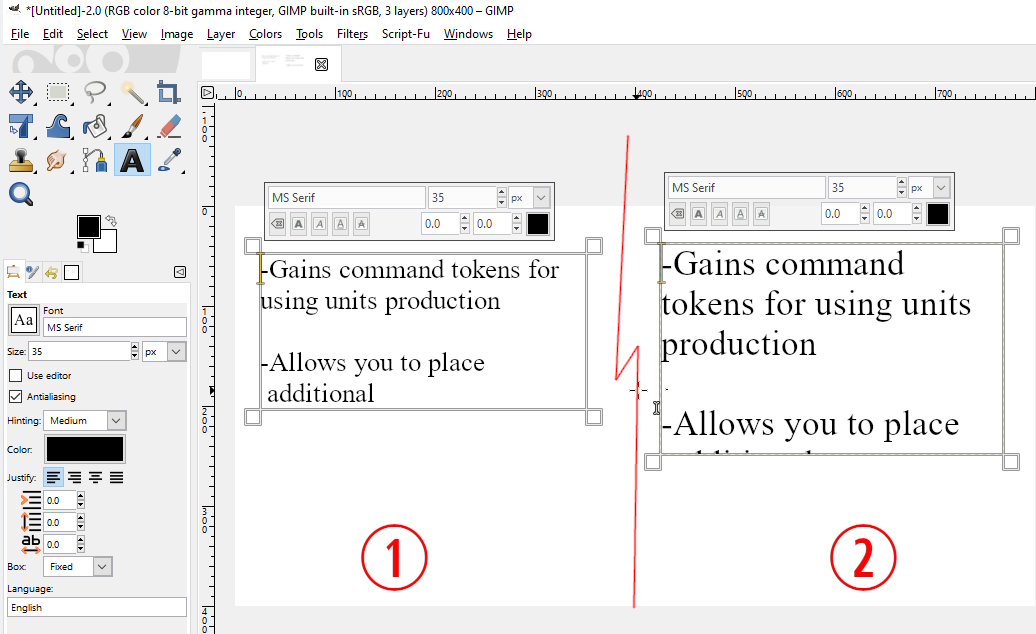
Task: Select the Fuzzy Select magic wand tool
Action: click(x=133, y=91)
